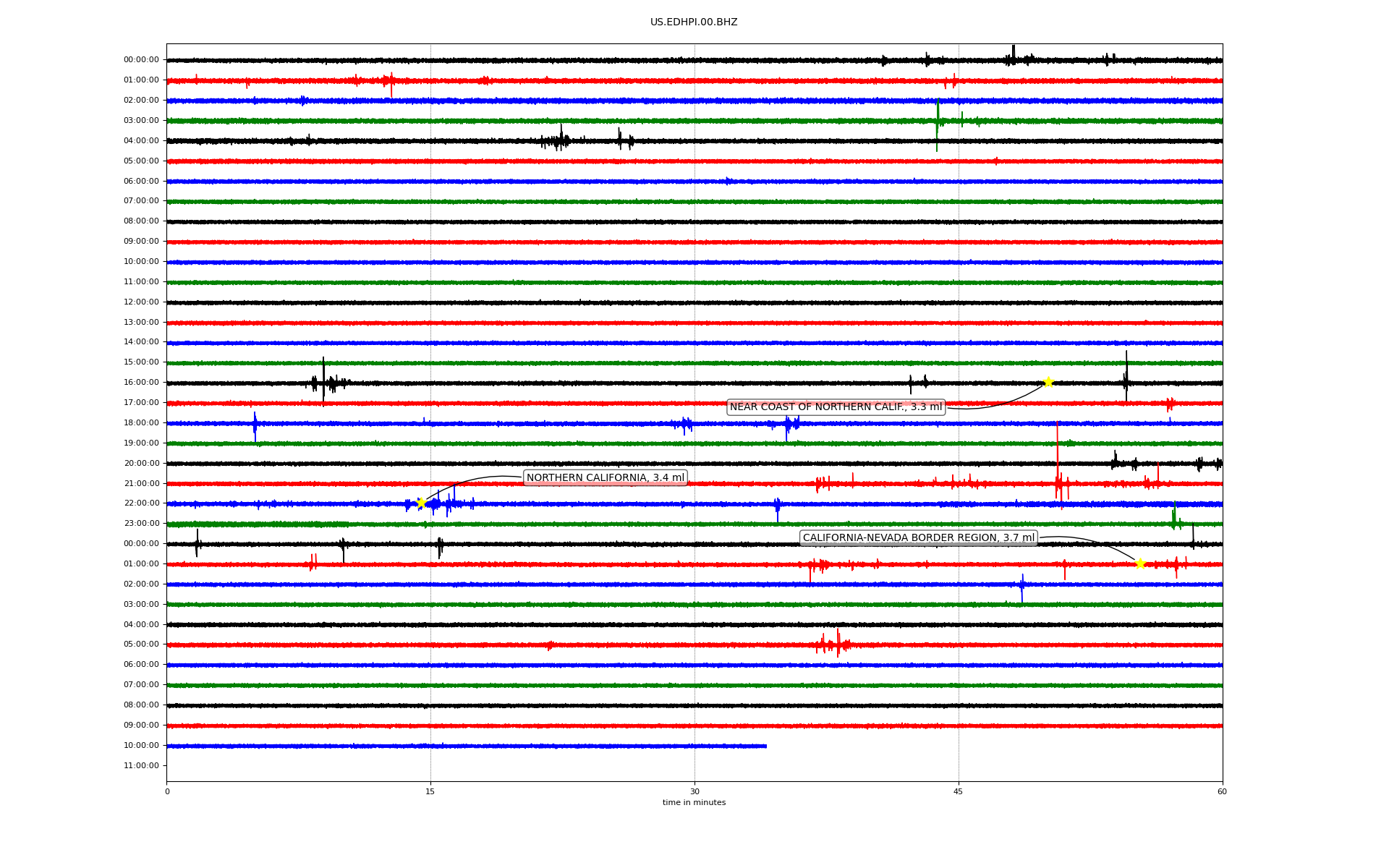Click the 14:00:00 row time label
The image size is (1389, 868).
[141, 341]
